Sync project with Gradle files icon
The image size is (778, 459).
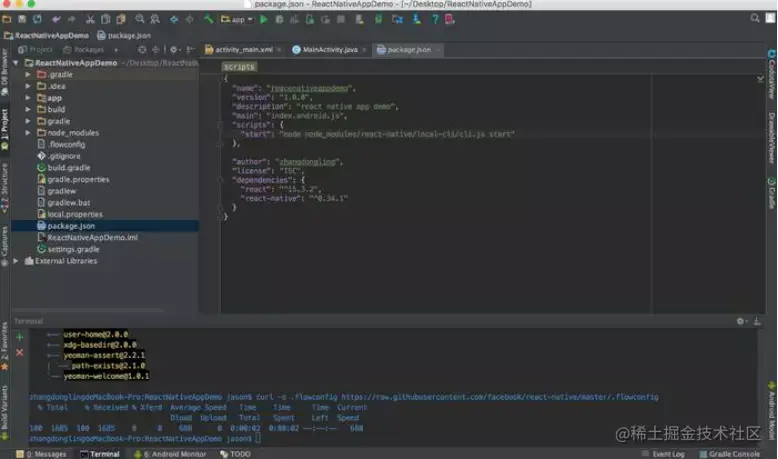(378, 19)
